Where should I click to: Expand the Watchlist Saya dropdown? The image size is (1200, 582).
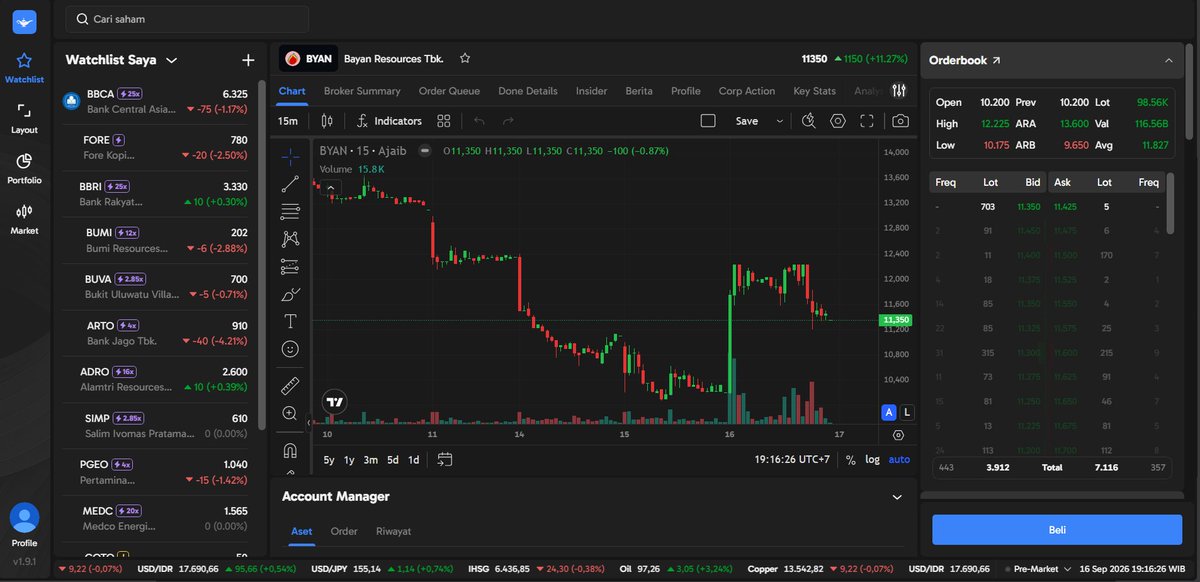click(x=172, y=60)
